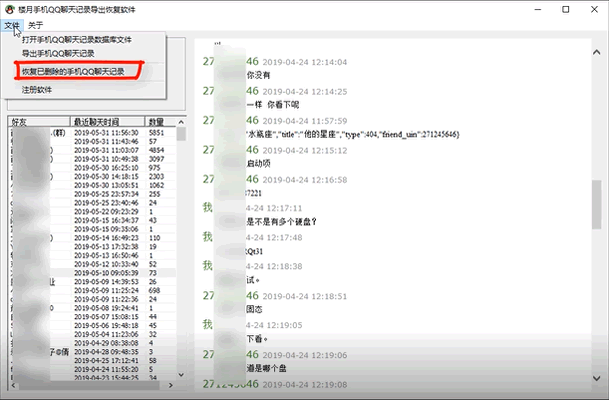The image size is (609, 400).
Task: Select row dated 2019-04-29 08:38:08
Action: tap(92, 343)
